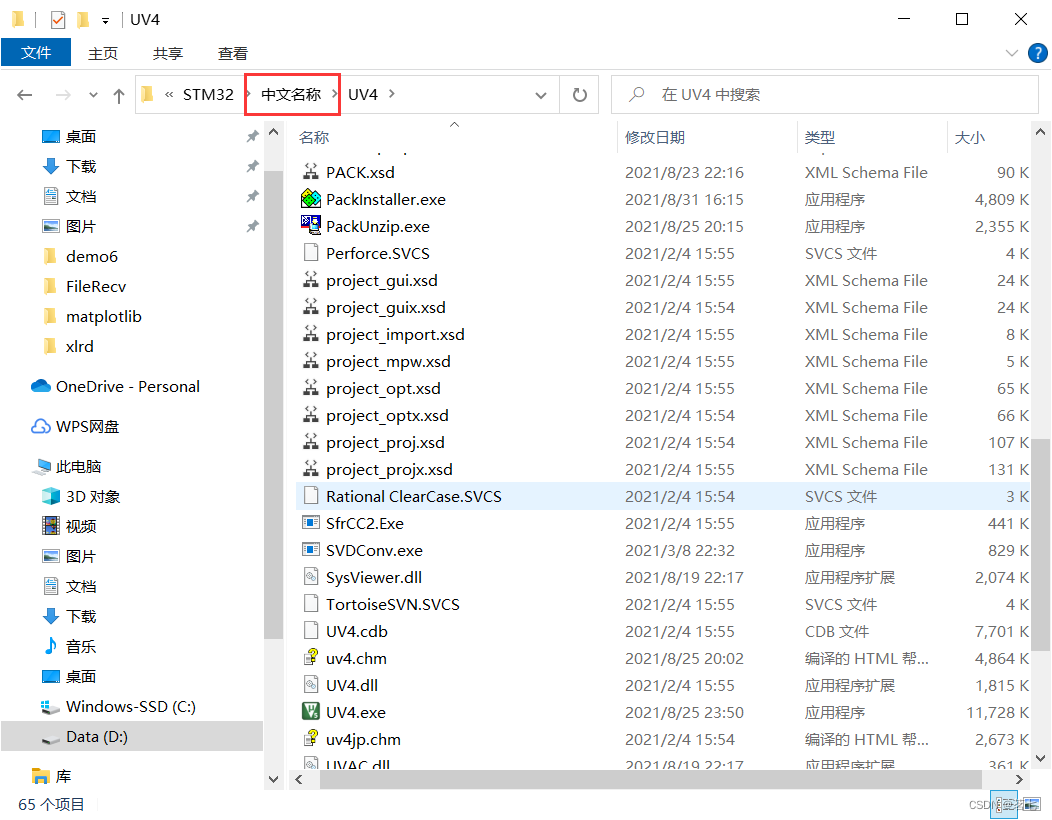The height and width of the screenshot is (820, 1052).
Task: Navigate to 中文名称 in the address path
Action: point(291,95)
